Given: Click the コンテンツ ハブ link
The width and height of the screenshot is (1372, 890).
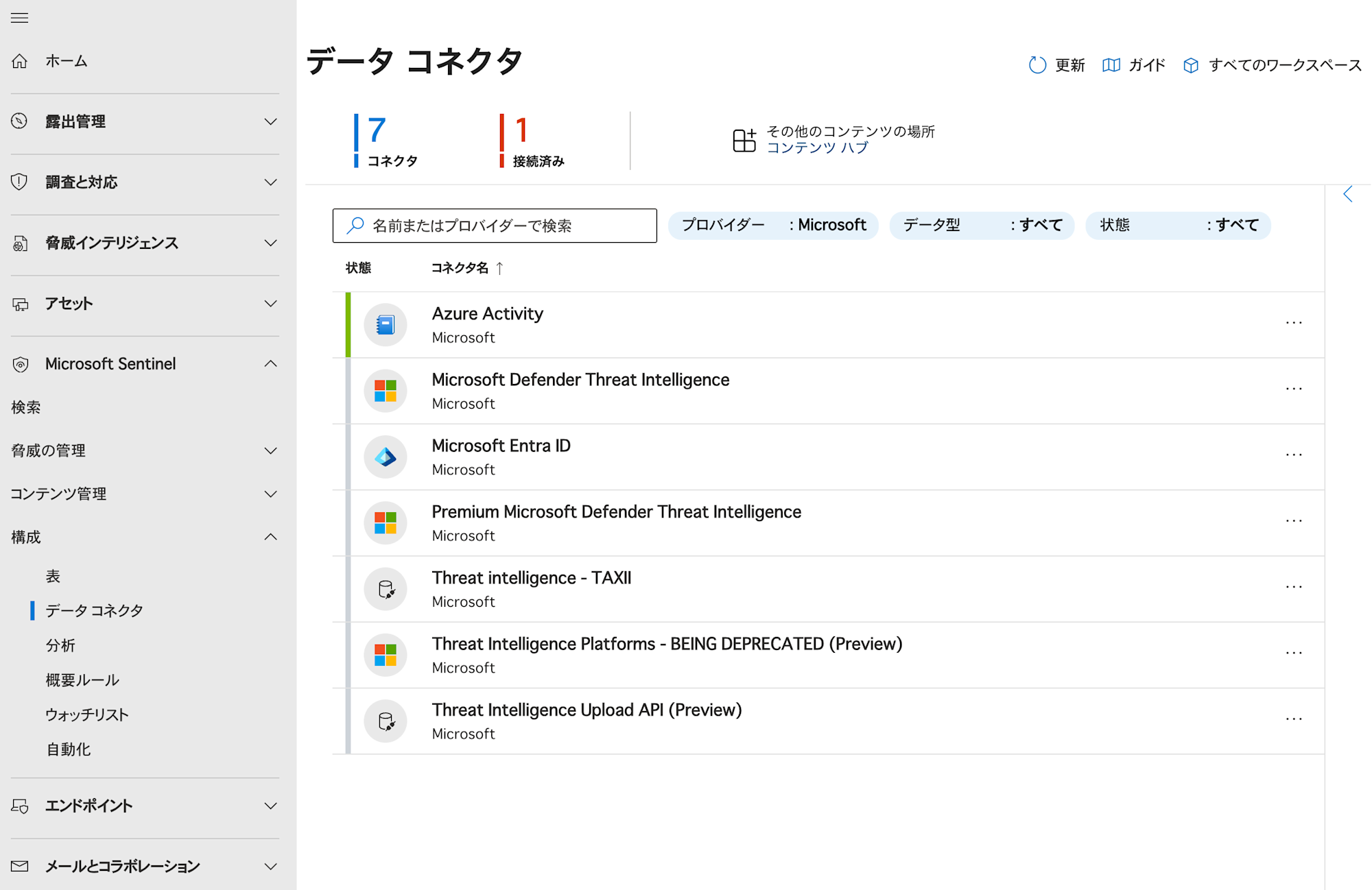Looking at the screenshot, I should point(817,148).
